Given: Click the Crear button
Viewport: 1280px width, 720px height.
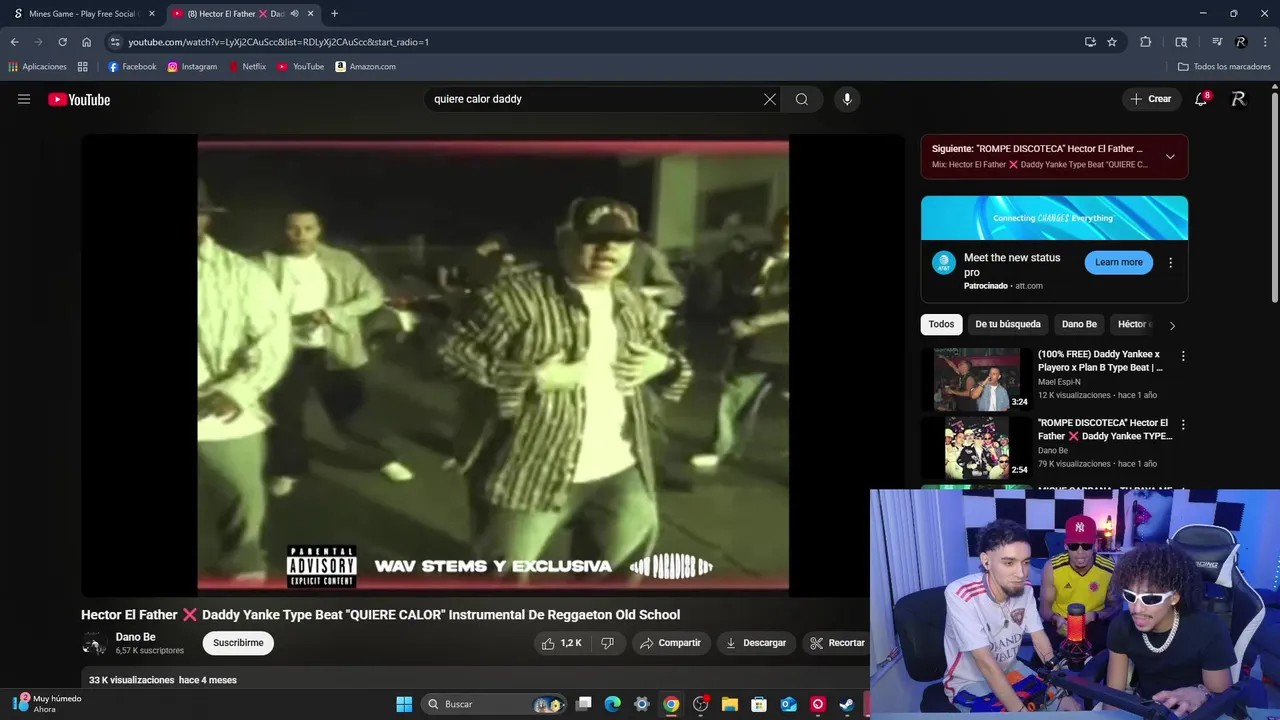Looking at the screenshot, I should pyautogui.click(x=1150, y=99).
